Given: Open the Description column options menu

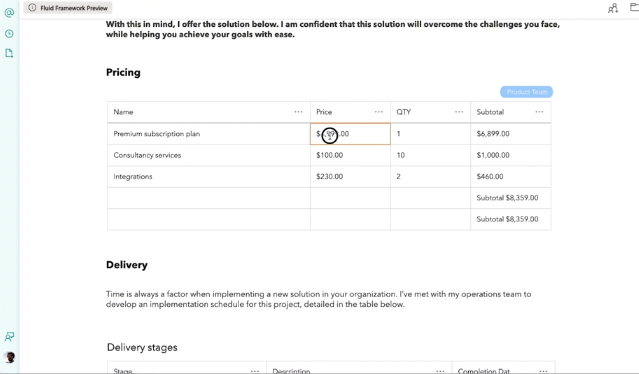Looking at the screenshot, I should click(x=440, y=371).
